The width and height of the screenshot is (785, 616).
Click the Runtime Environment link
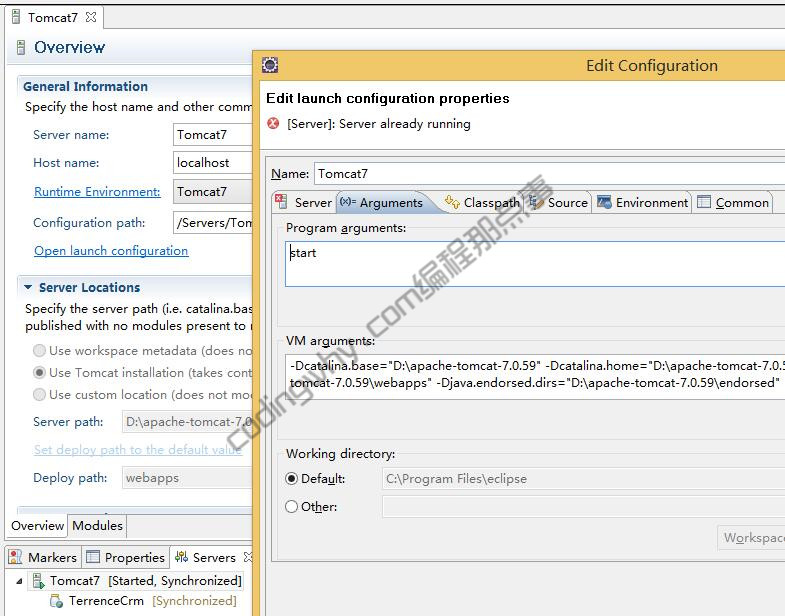pyautogui.click(x=97, y=192)
